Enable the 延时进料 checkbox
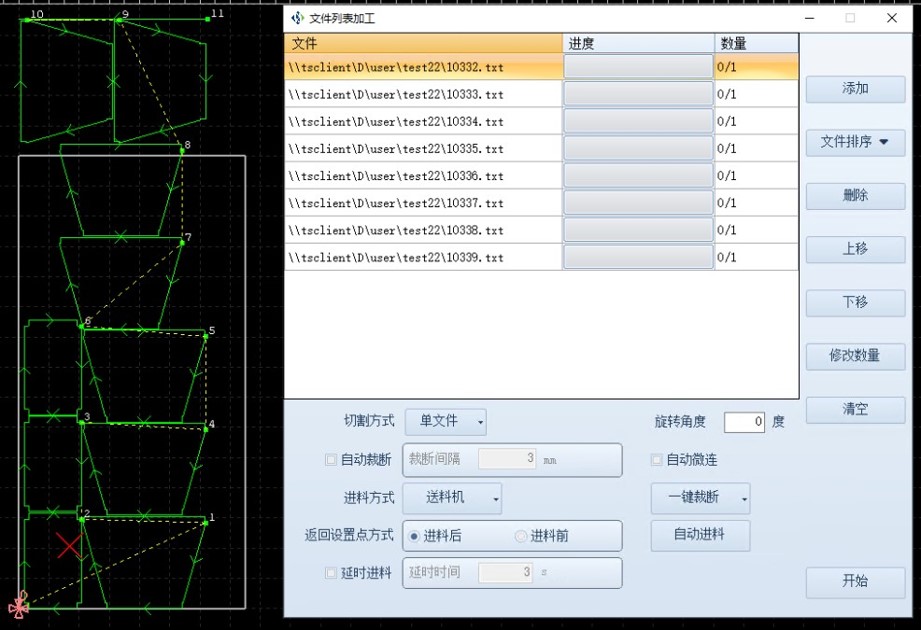 [331, 573]
